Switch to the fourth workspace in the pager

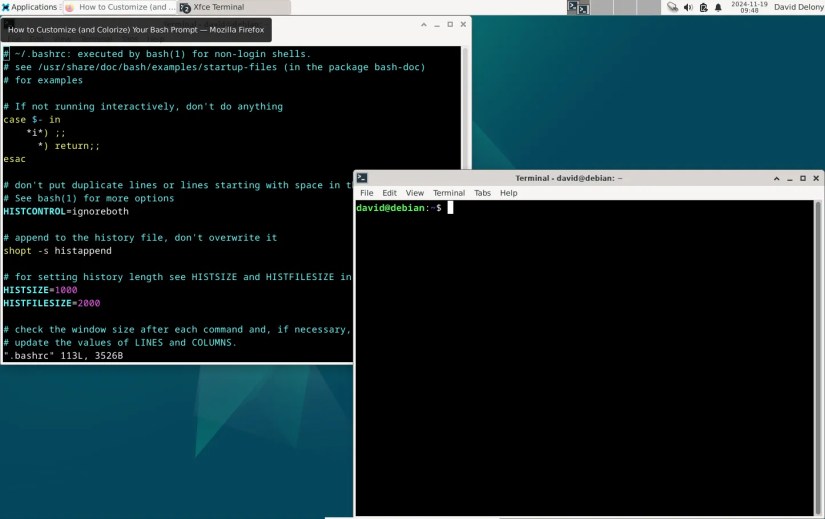pos(649,7)
